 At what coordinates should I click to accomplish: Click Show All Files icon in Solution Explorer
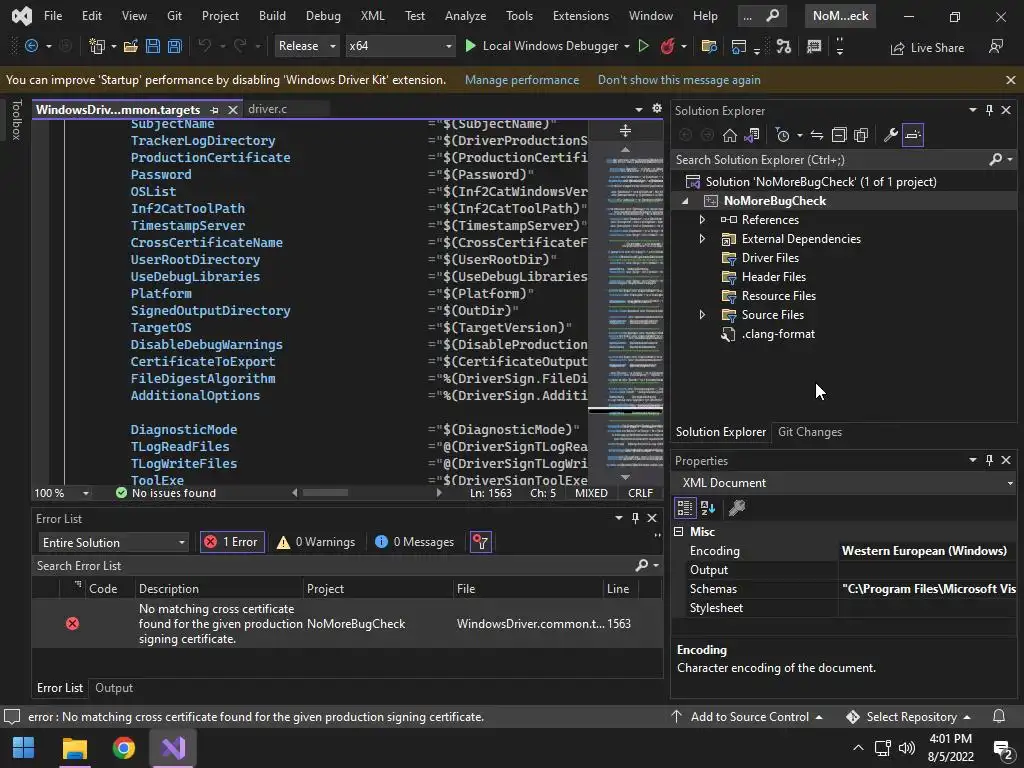click(x=861, y=135)
